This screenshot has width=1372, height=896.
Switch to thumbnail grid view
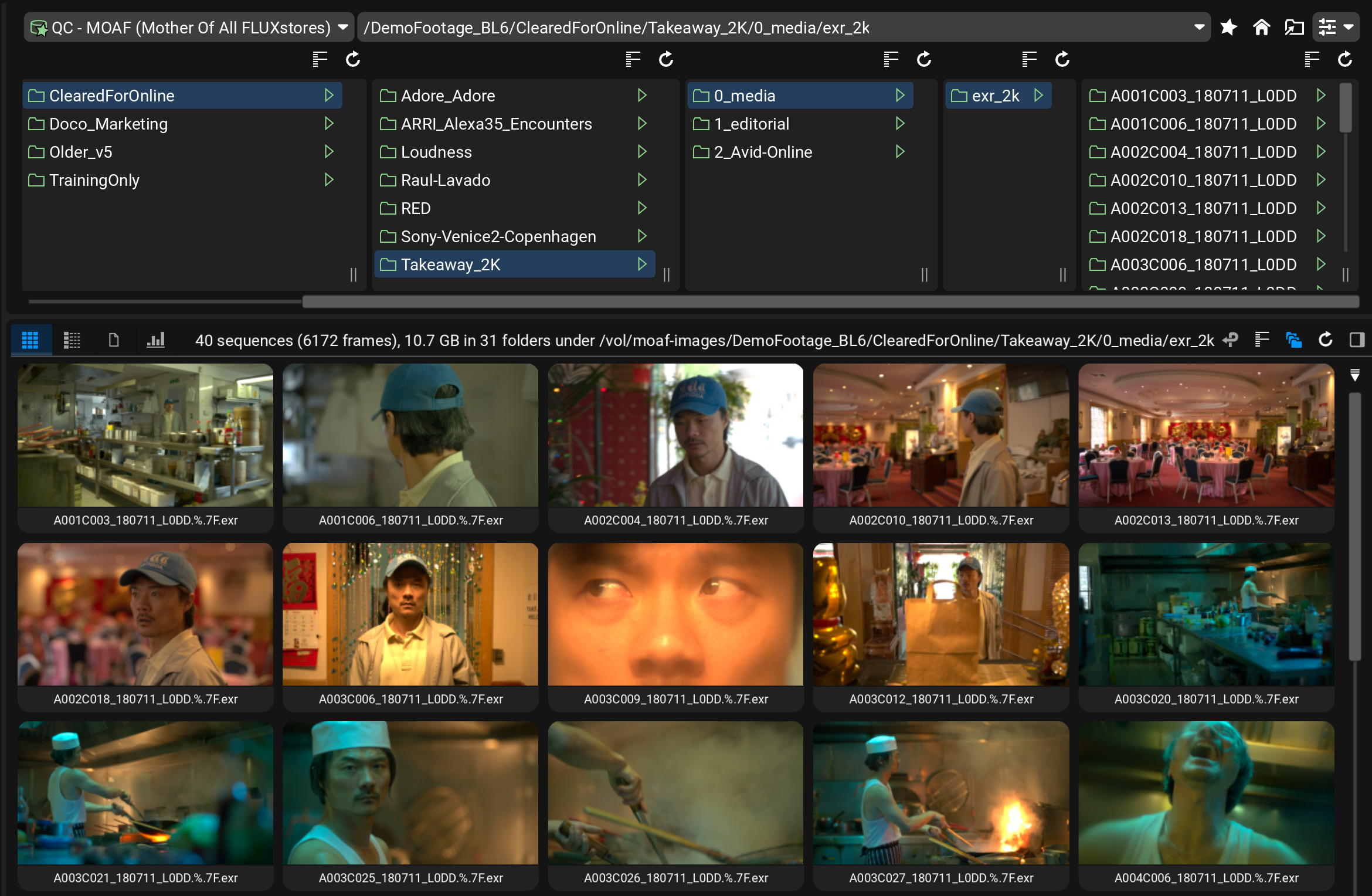[30, 340]
